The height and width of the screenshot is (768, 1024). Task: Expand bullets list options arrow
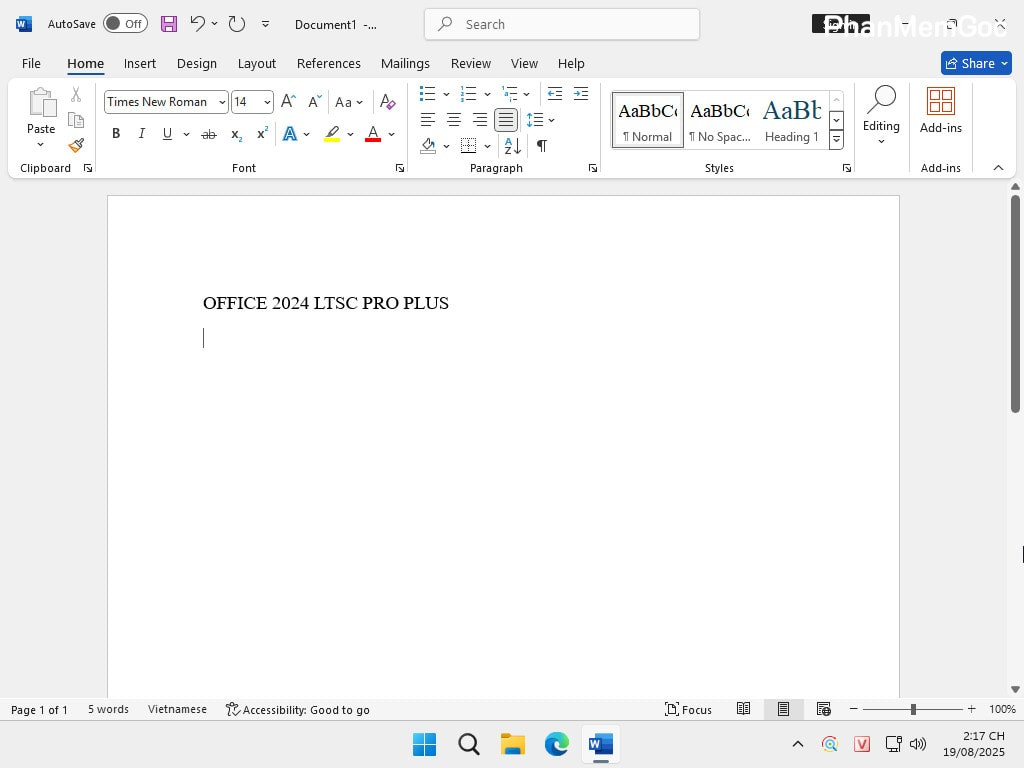pos(446,94)
